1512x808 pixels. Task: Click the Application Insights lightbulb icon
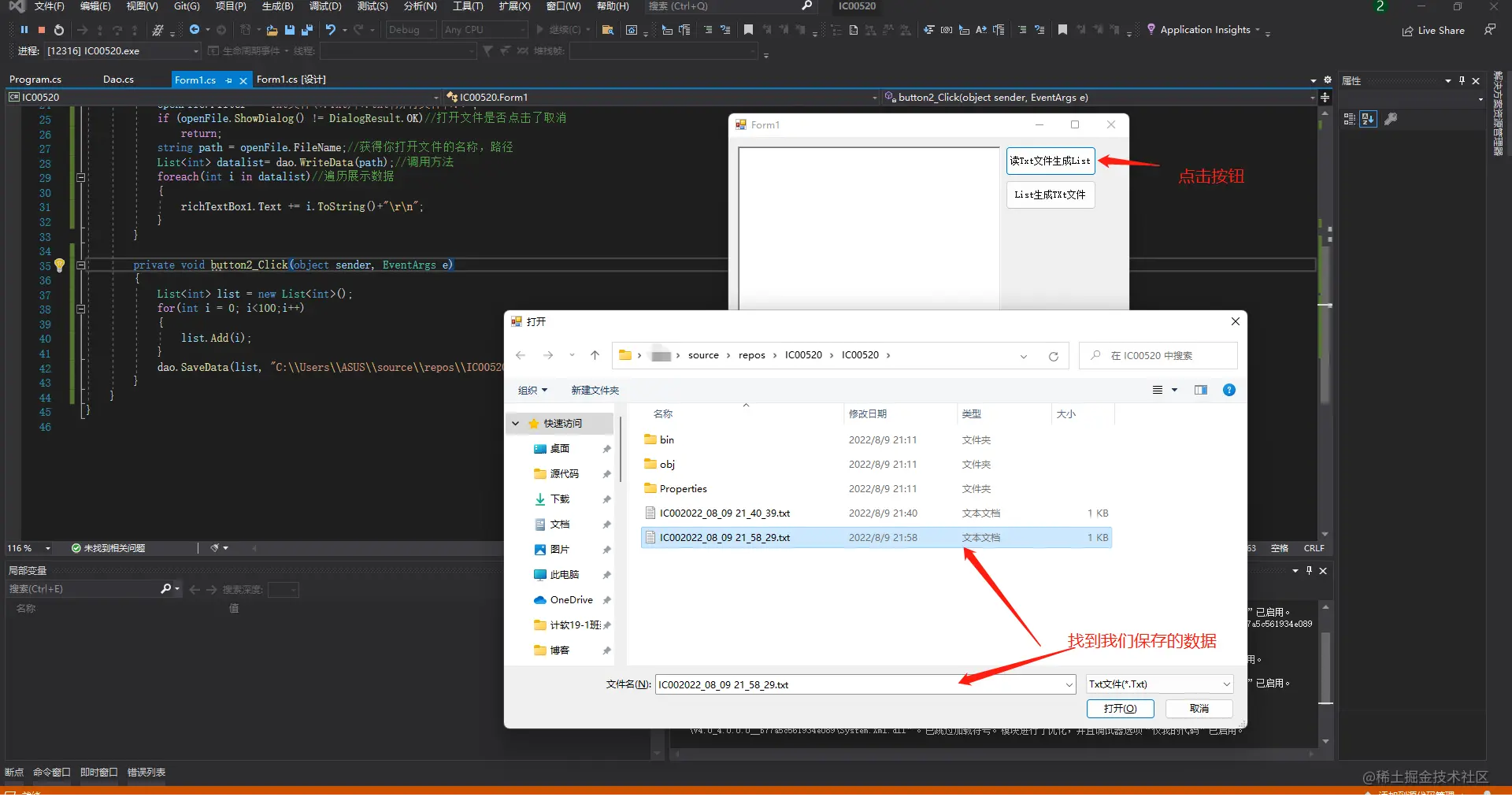pos(1151,29)
